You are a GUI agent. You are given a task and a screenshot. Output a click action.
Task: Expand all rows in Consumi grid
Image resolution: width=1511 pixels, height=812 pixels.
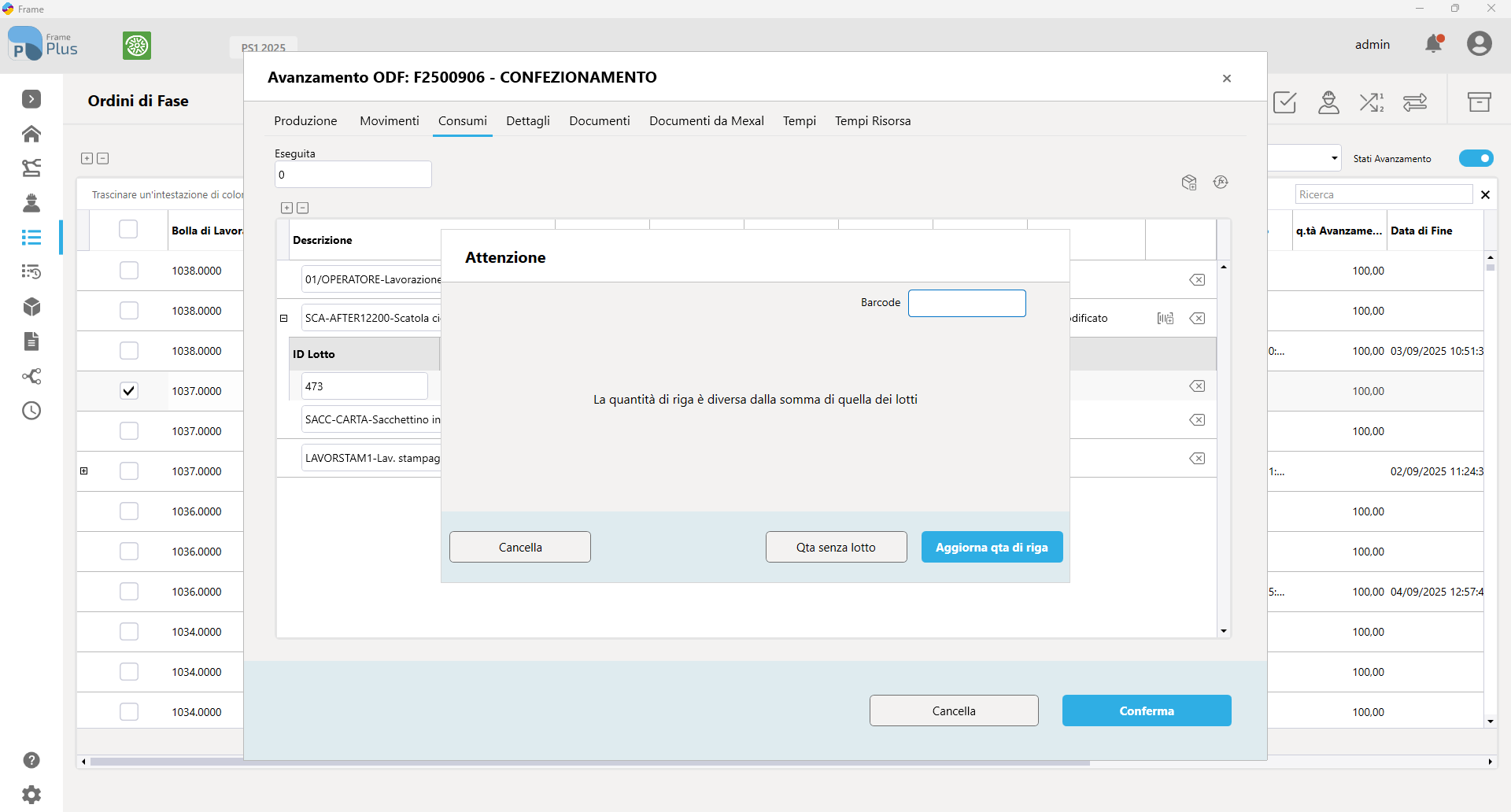pos(286,208)
